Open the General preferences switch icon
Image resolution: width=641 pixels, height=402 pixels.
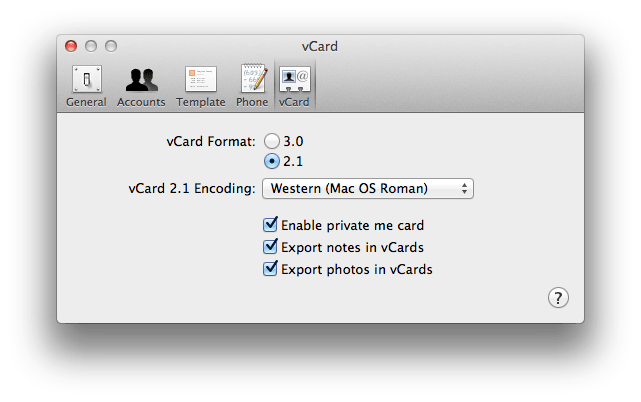coord(87,79)
